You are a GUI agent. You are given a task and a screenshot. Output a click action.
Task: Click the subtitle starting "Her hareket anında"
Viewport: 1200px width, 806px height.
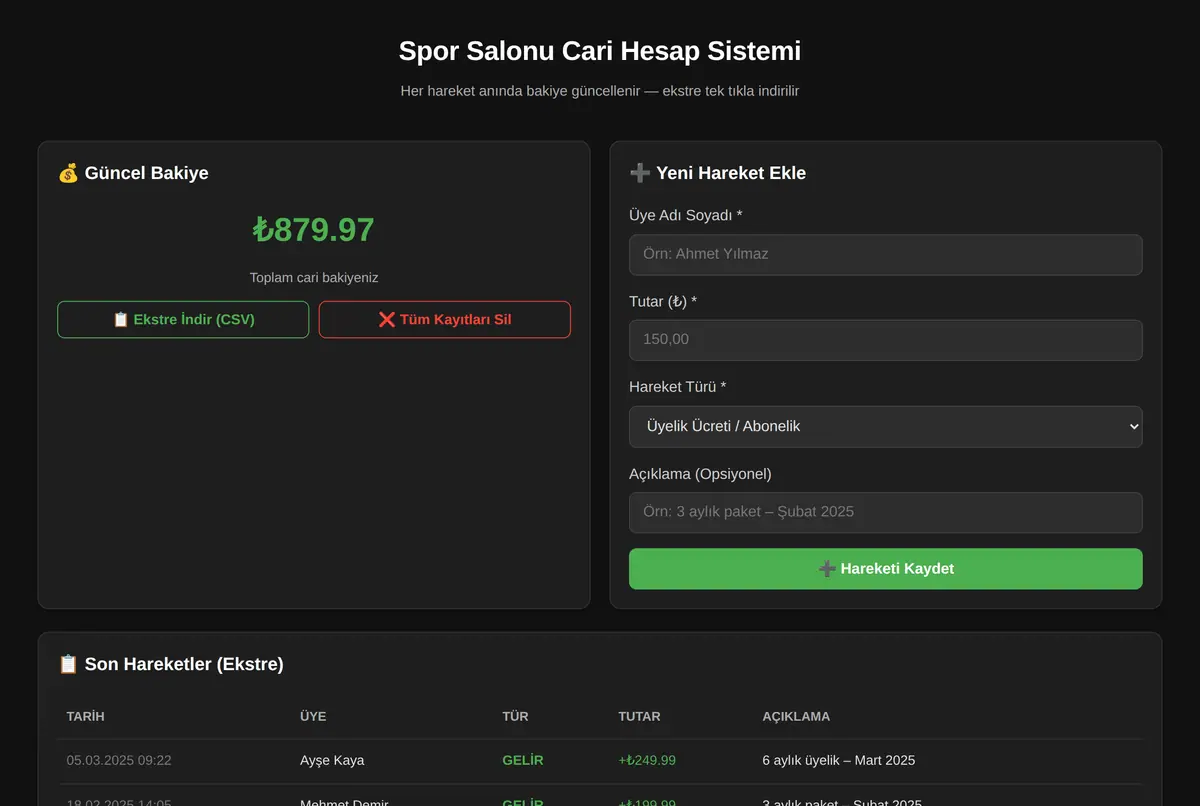[600, 91]
